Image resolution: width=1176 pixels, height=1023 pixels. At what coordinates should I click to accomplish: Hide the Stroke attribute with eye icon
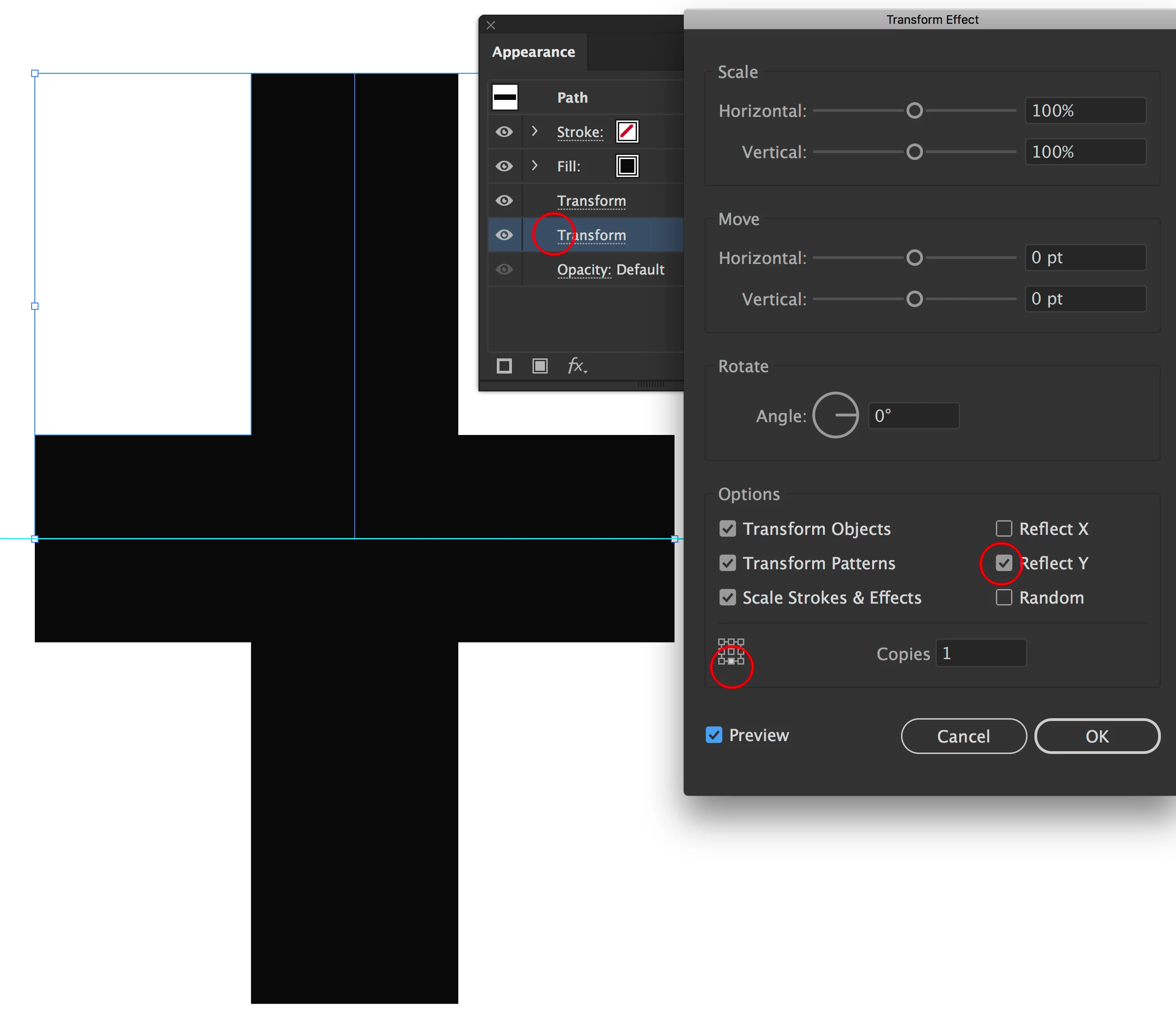coord(504,132)
